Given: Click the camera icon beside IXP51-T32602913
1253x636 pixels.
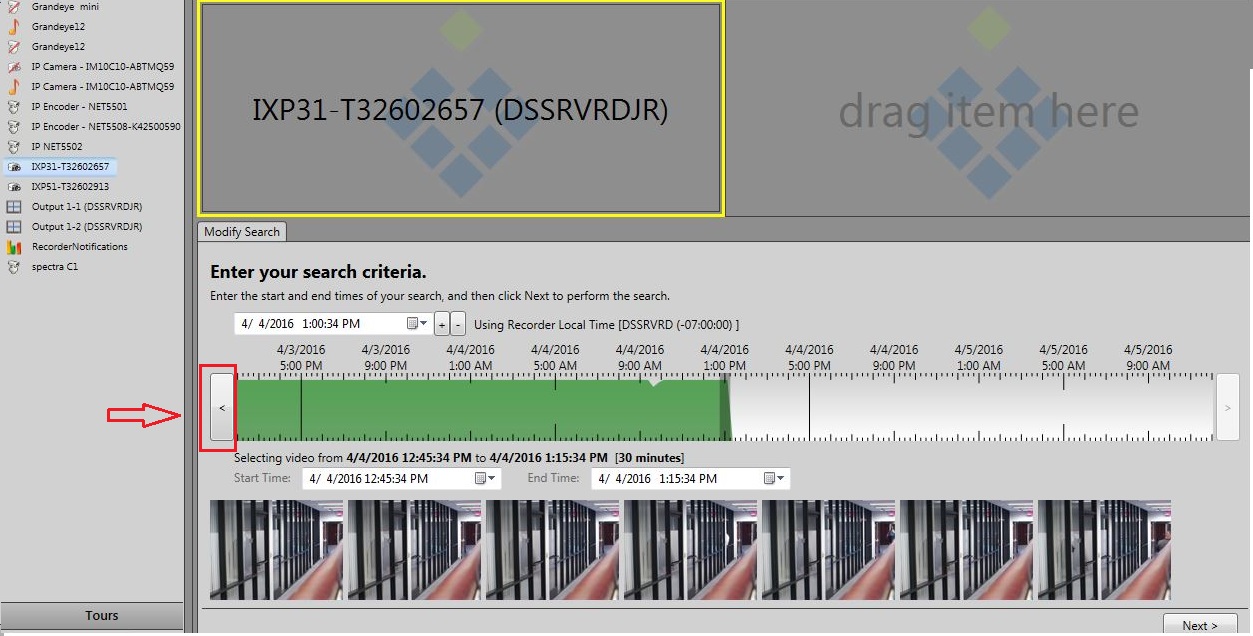Looking at the screenshot, I should point(14,187).
